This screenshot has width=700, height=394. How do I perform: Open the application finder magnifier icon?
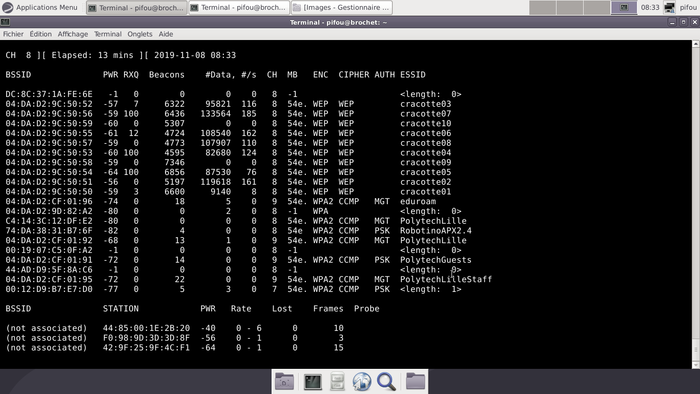pos(386,382)
